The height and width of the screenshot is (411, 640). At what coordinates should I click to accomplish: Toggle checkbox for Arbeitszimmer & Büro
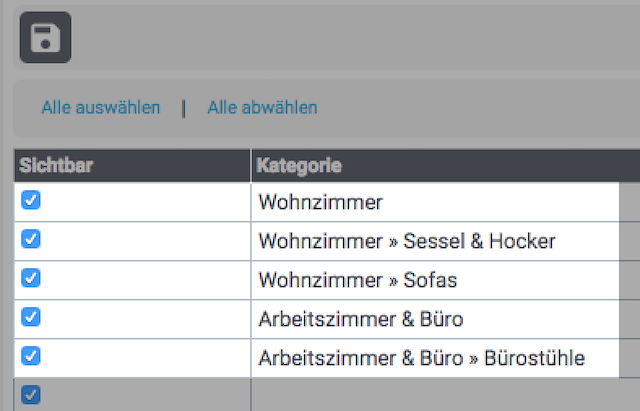(x=31, y=317)
